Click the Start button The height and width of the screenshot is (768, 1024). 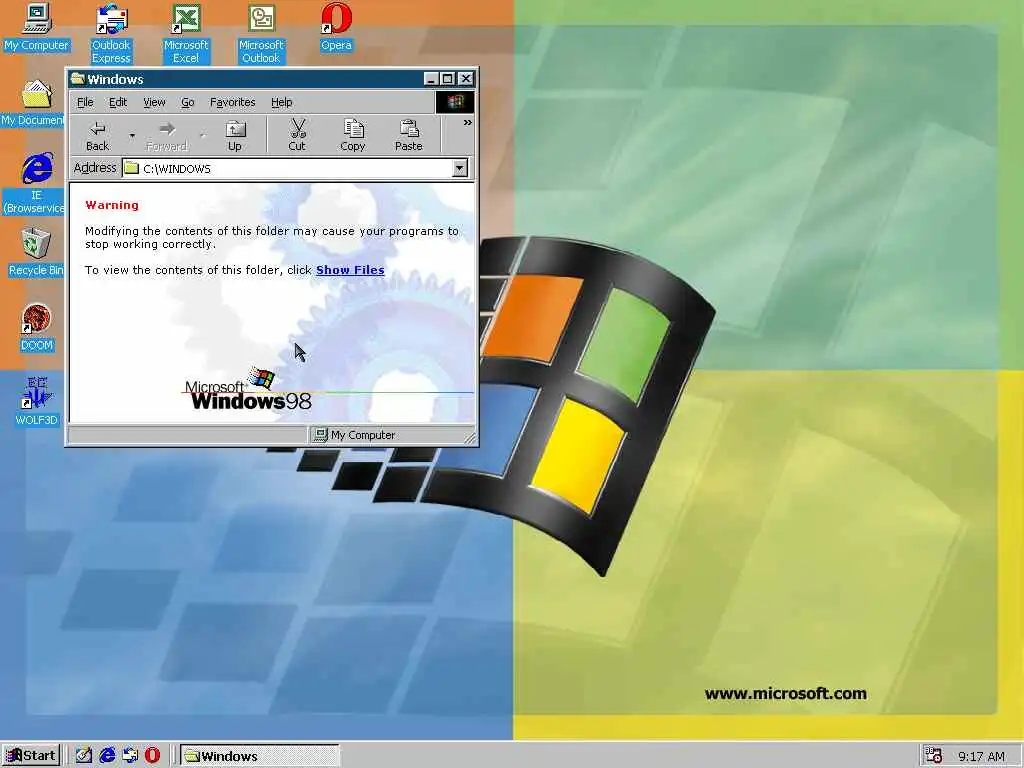pos(31,756)
